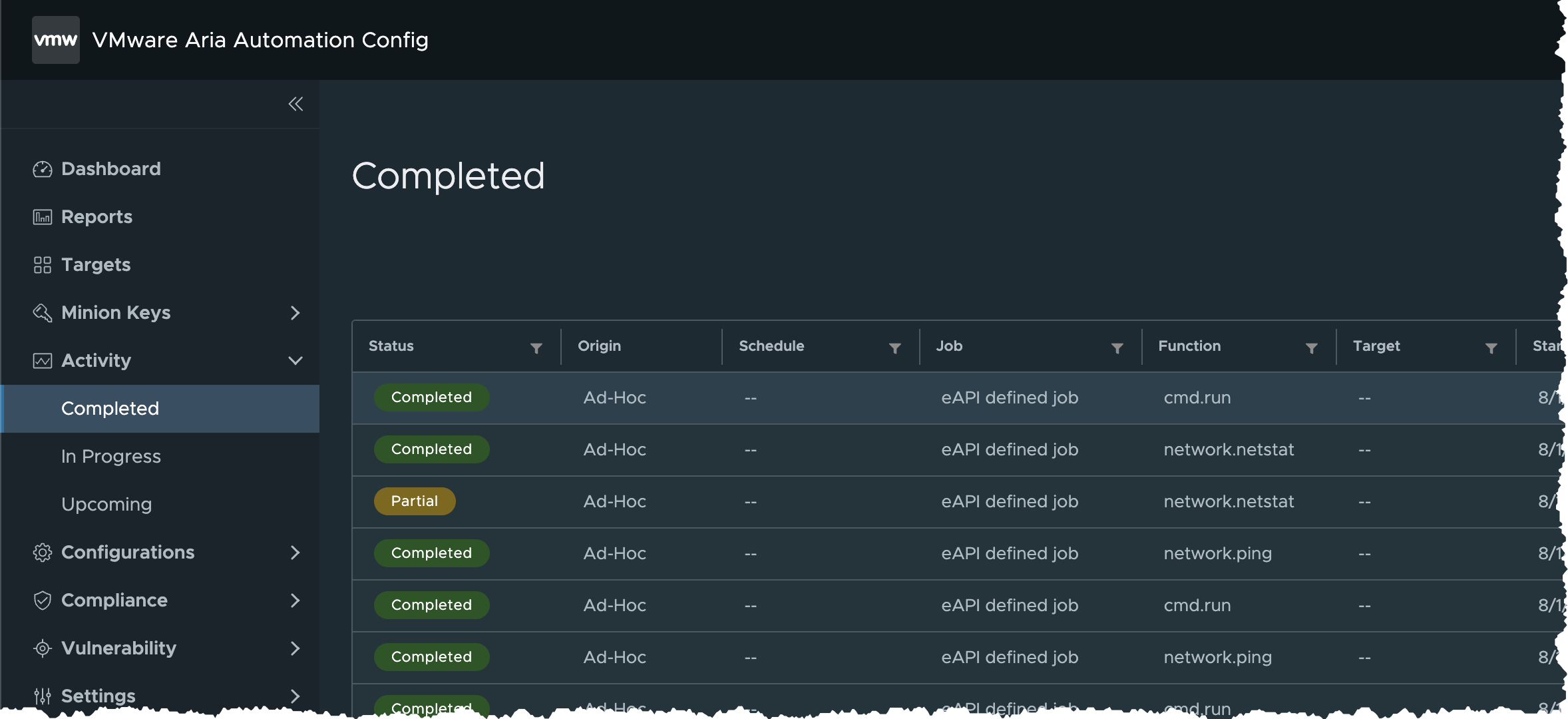Image resolution: width=1568 pixels, height=719 pixels.
Task: Click the Minion Keys key icon
Action: coord(43,313)
